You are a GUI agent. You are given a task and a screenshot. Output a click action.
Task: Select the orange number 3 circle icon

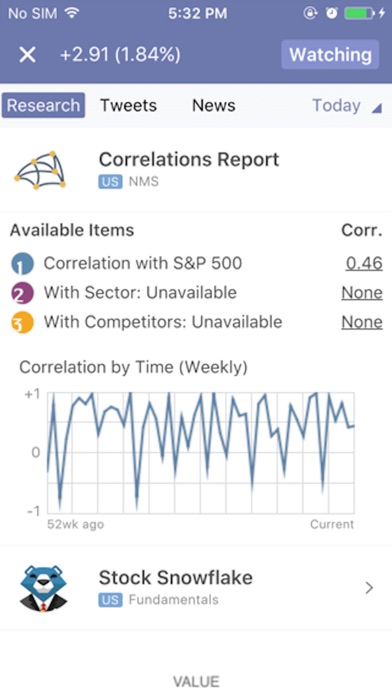click(x=22, y=322)
